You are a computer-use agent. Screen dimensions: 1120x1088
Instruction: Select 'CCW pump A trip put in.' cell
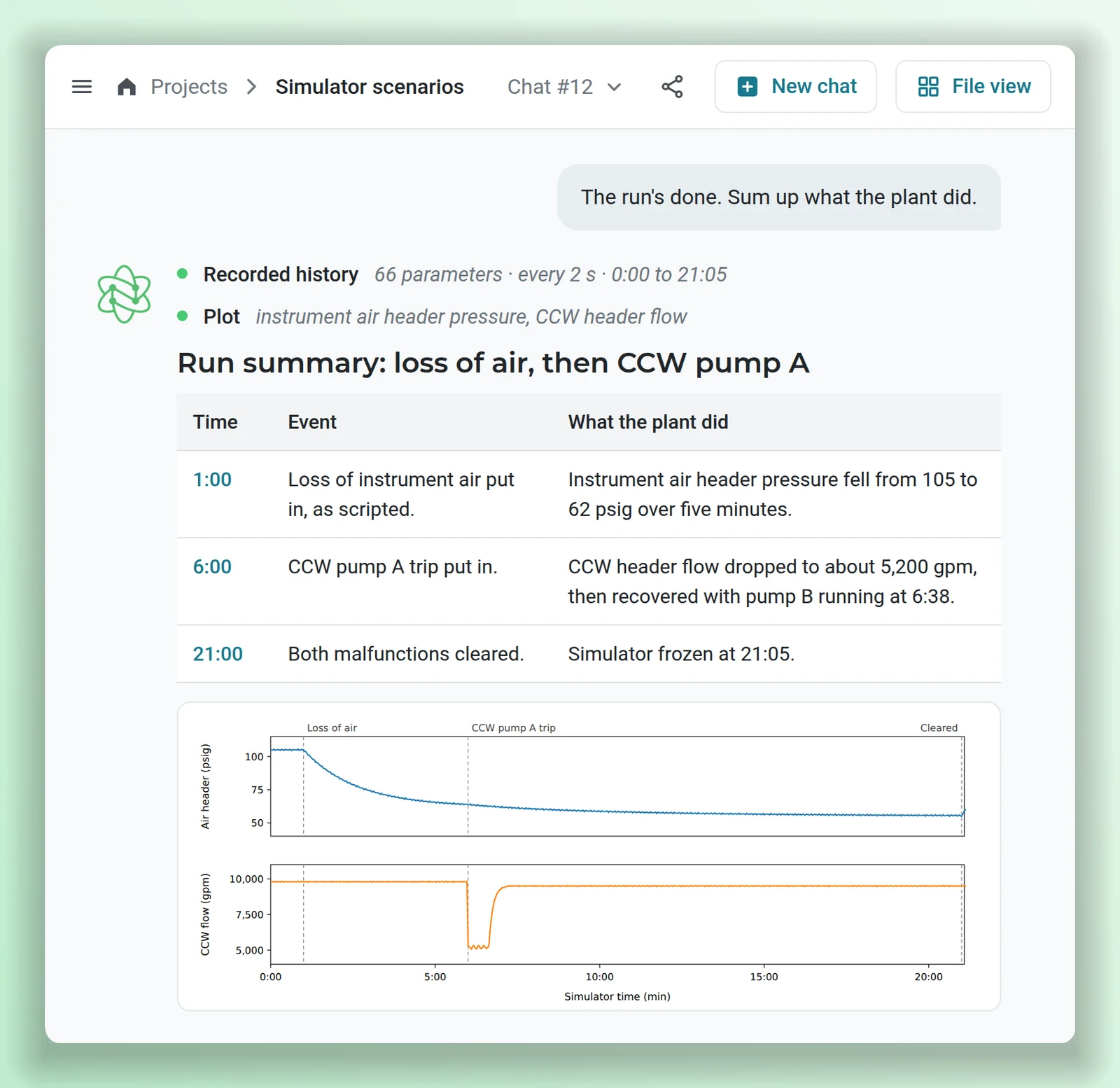(393, 566)
